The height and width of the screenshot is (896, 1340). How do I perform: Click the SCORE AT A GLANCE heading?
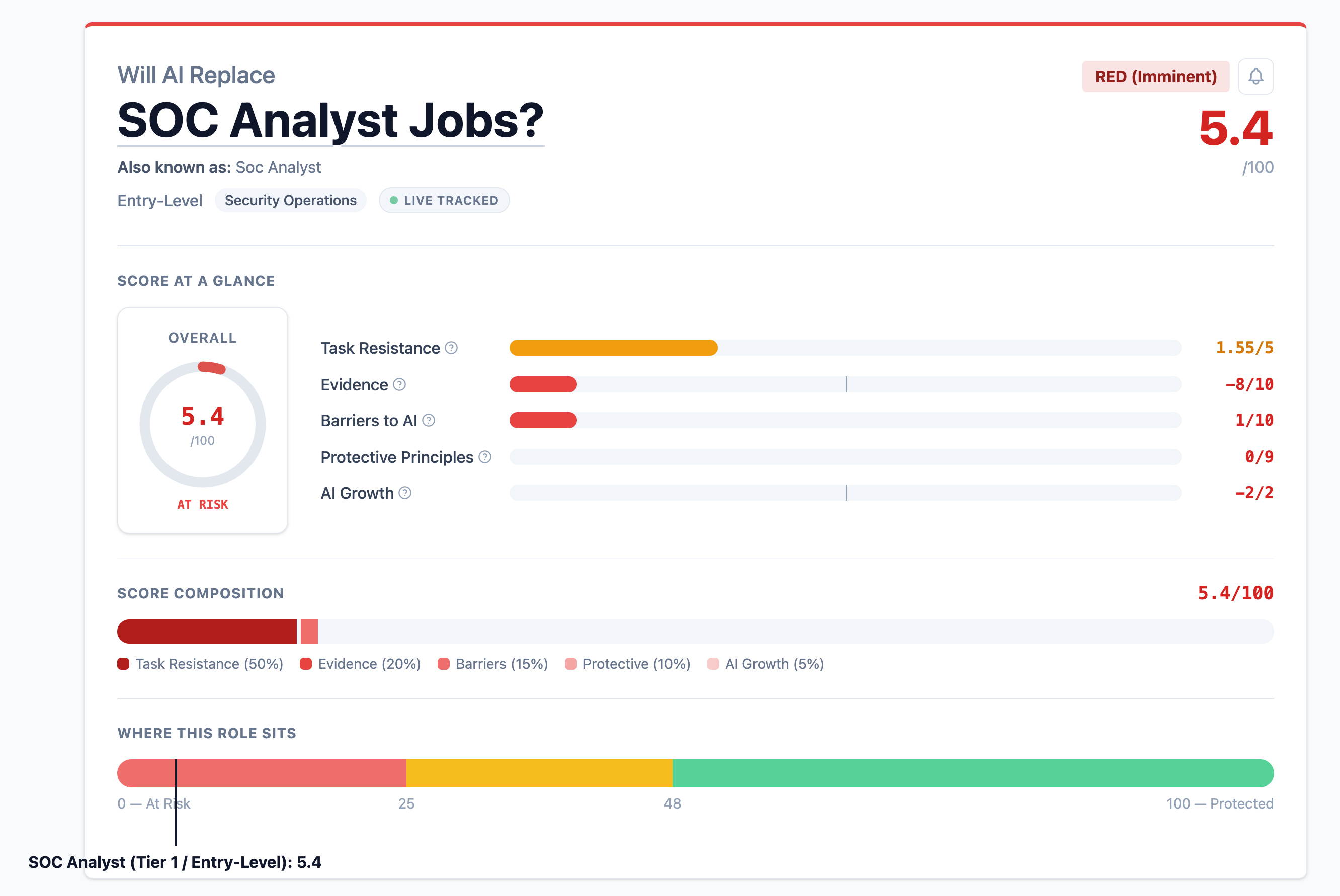click(196, 281)
